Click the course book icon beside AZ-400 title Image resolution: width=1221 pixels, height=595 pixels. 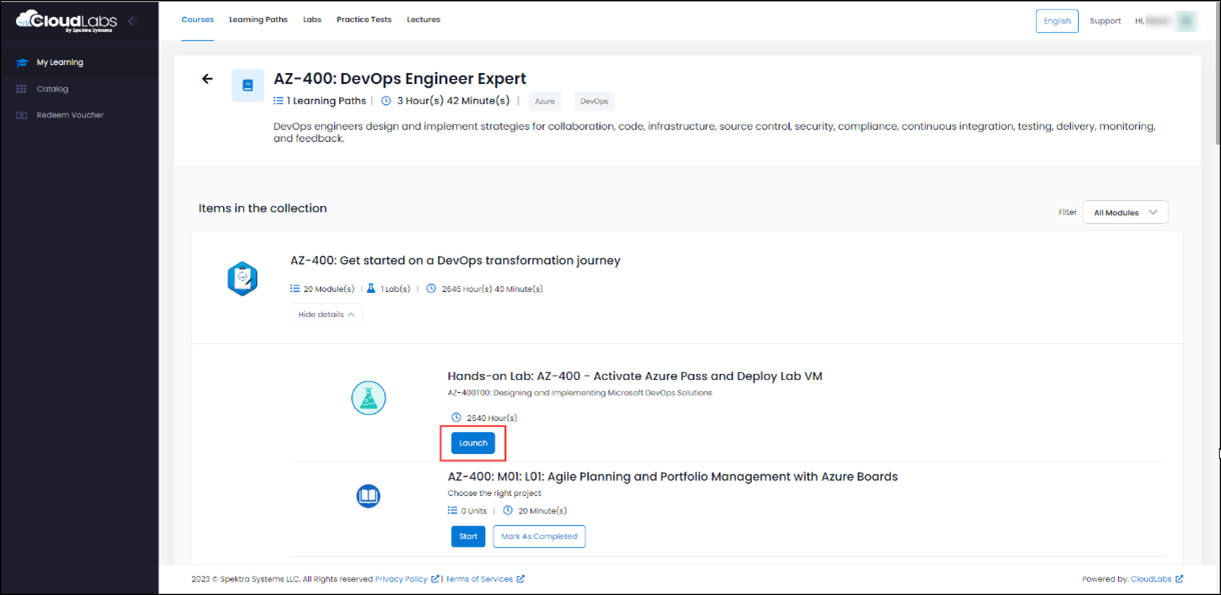tap(248, 86)
